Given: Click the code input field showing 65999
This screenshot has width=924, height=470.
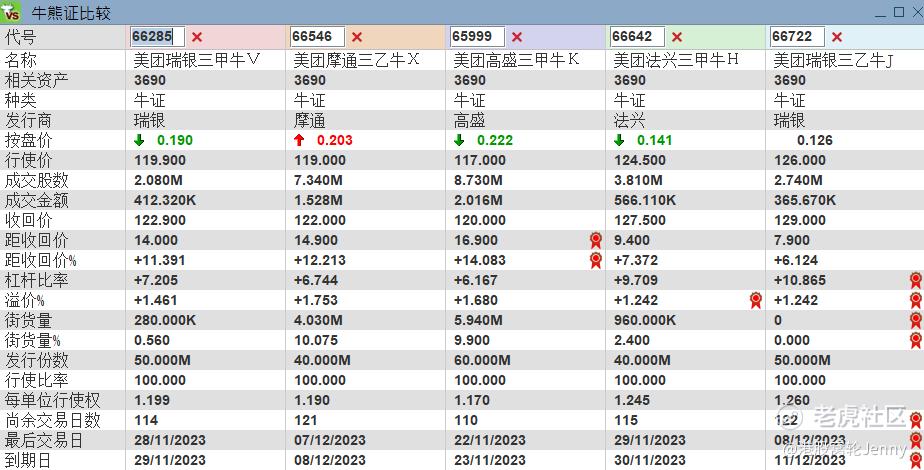Looking at the screenshot, I should click(x=477, y=37).
